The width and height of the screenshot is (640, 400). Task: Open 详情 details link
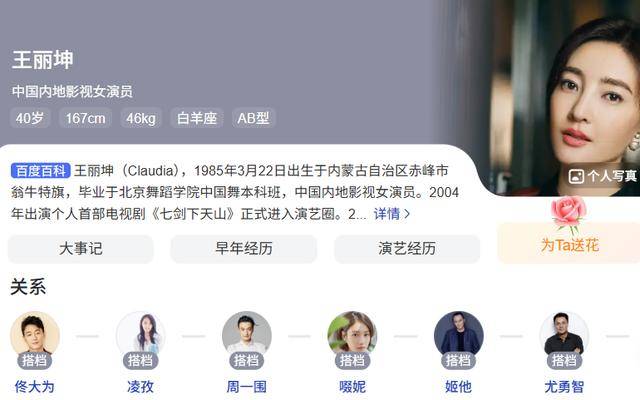point(387,213)
